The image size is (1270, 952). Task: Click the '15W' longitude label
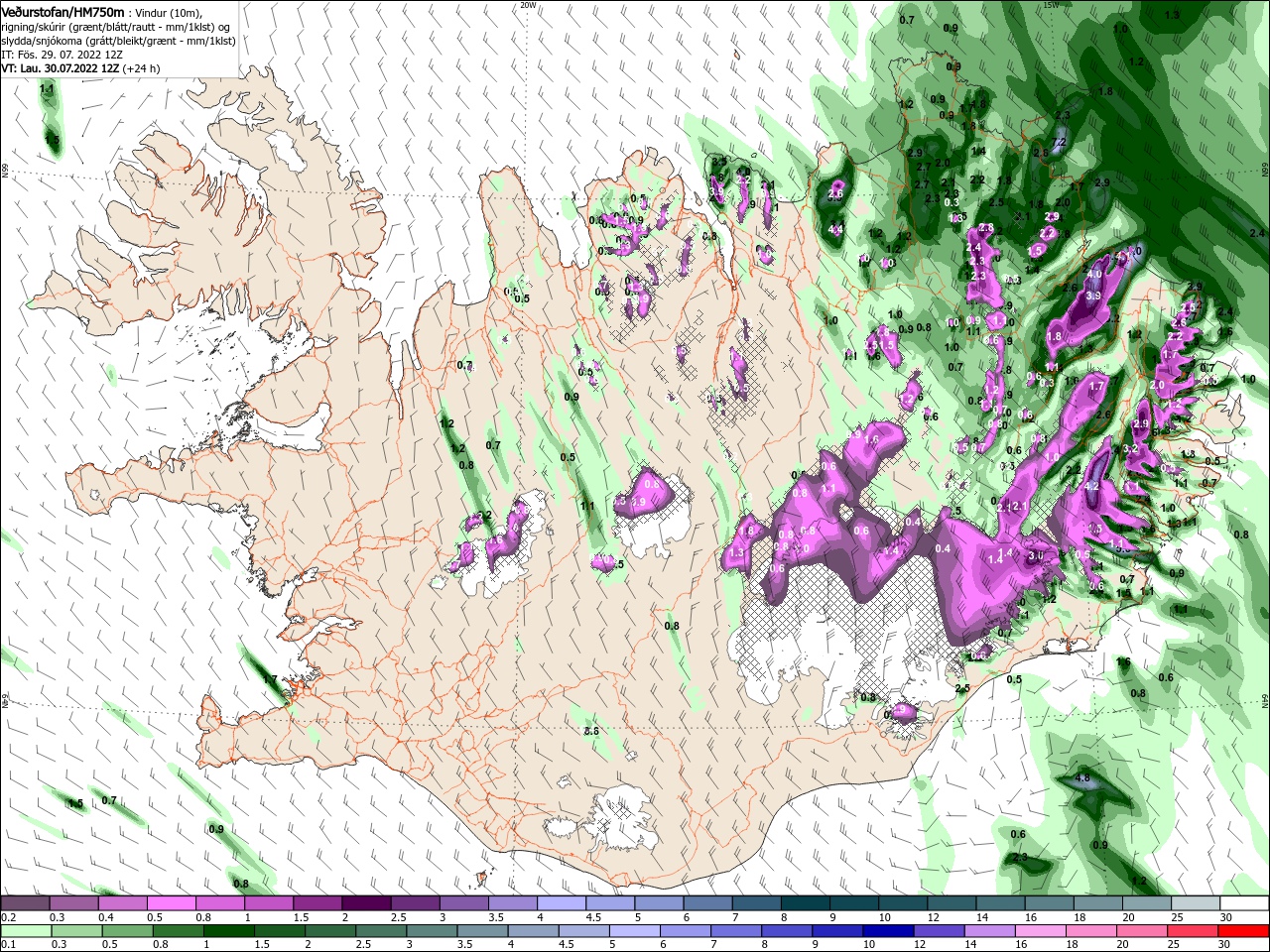(x=1051, y=5)
